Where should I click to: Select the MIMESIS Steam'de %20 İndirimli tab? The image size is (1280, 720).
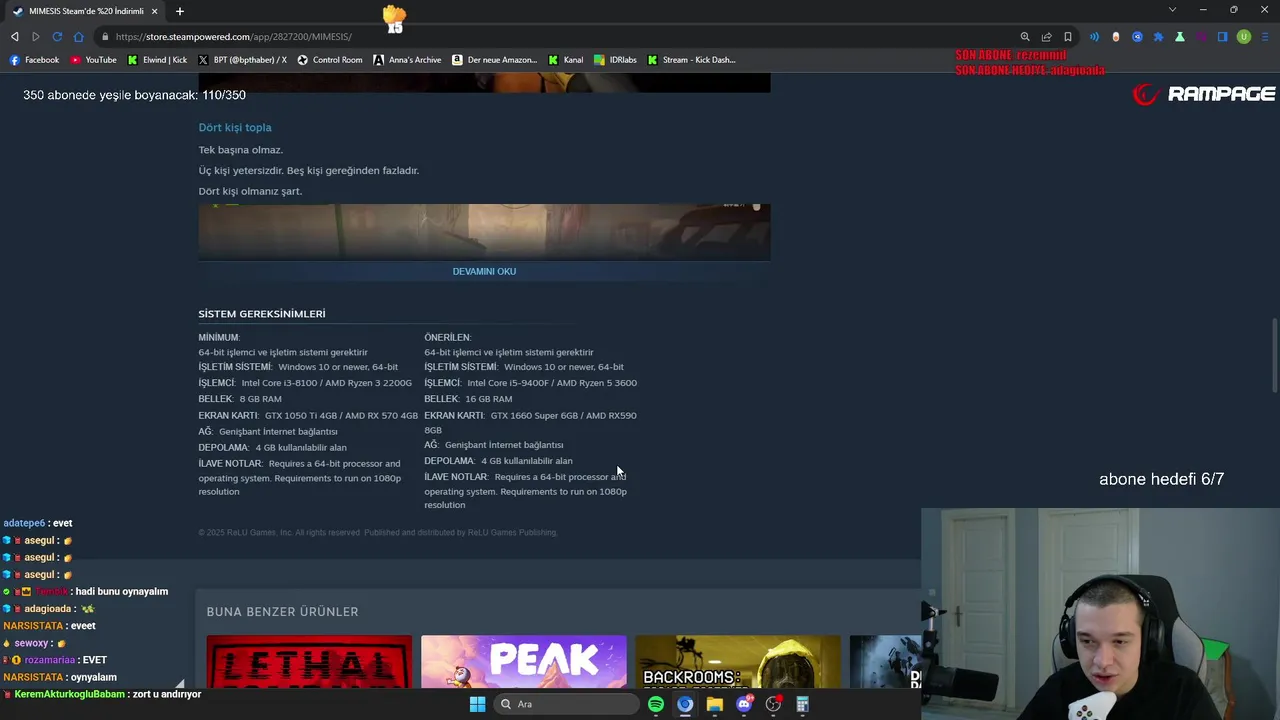coord(85,11)
